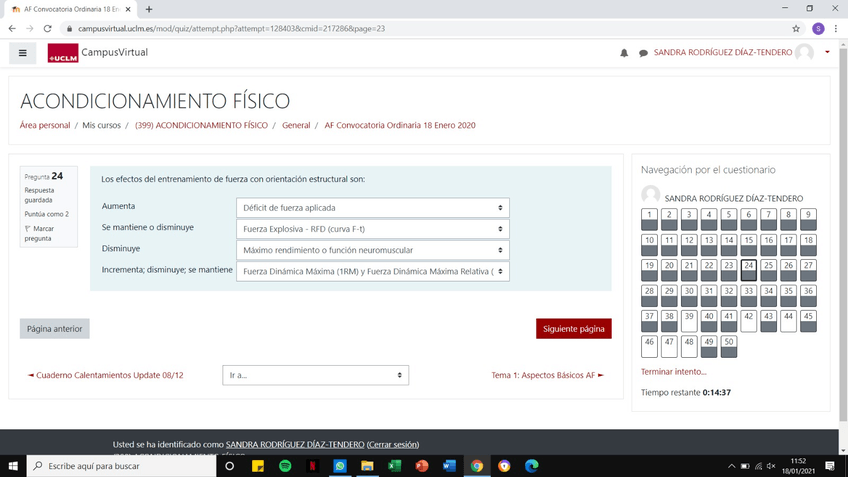Image resolution: width=848 pixels, height=477 pixels.
Task: Open the hamburger side menu
Action: click(x=22, y=53)
